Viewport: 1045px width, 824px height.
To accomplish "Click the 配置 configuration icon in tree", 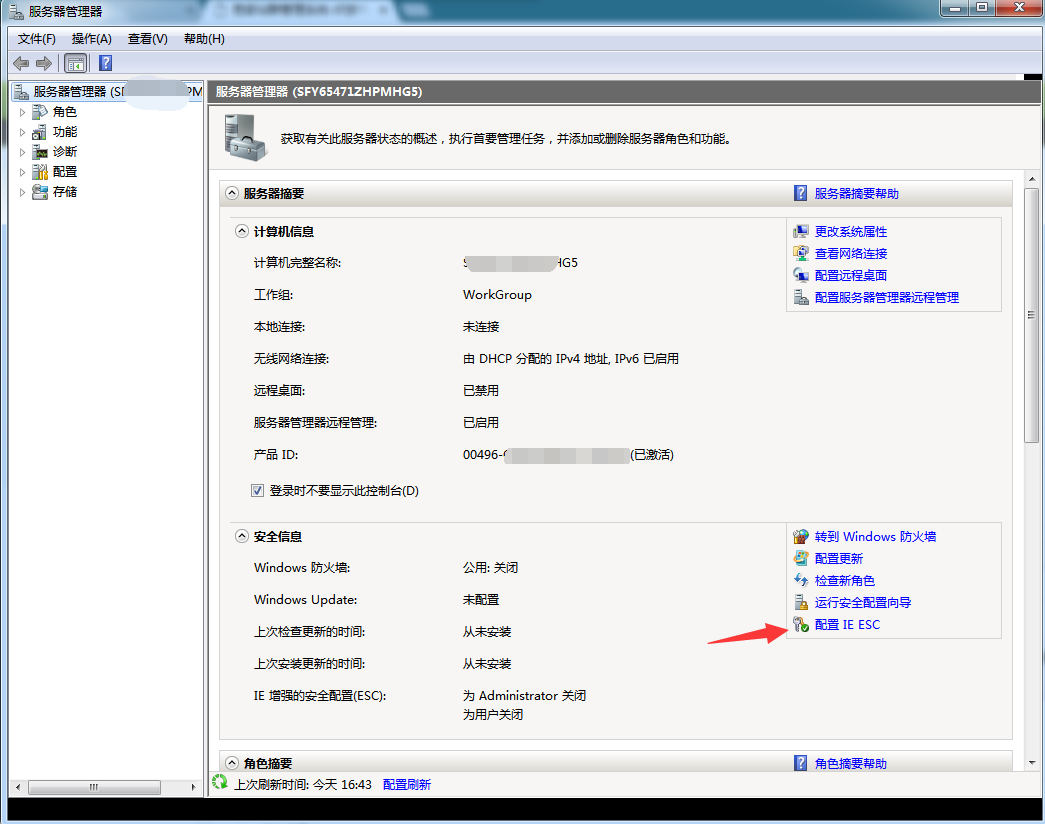I will click(x=40, y=172).
